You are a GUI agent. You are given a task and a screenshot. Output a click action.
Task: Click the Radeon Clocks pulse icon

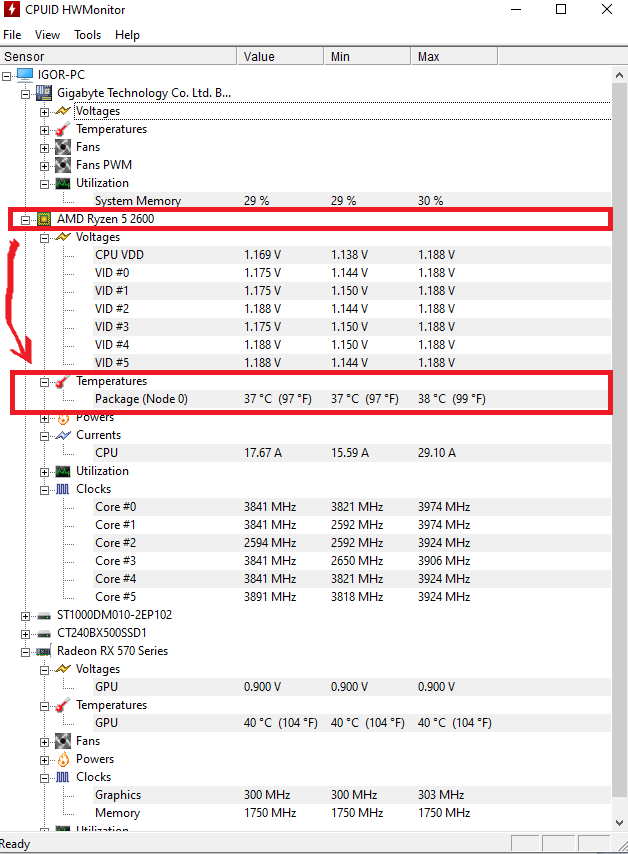(x=63, y=777)
